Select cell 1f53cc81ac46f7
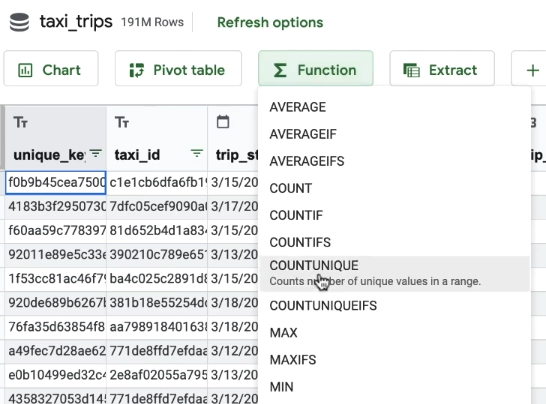Viewport: 546px width, 404px height. tap(56, 279)
